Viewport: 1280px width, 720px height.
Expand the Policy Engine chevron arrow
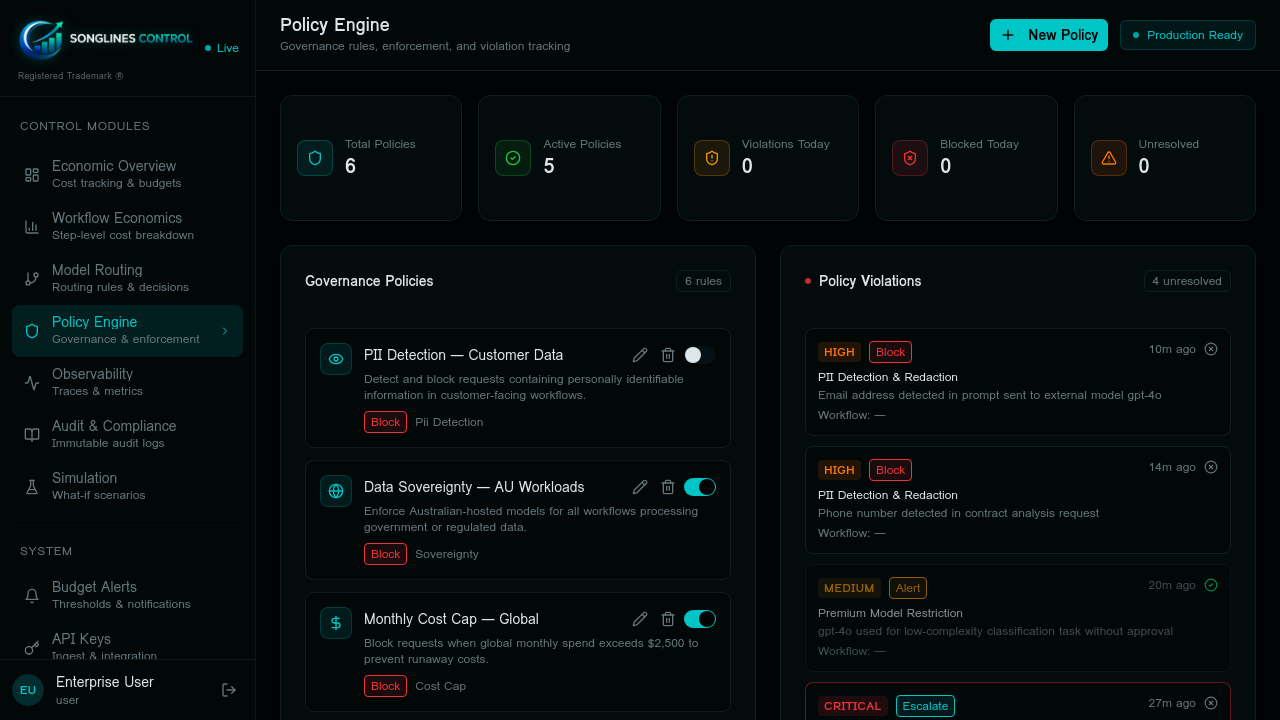tap(225, 331)
